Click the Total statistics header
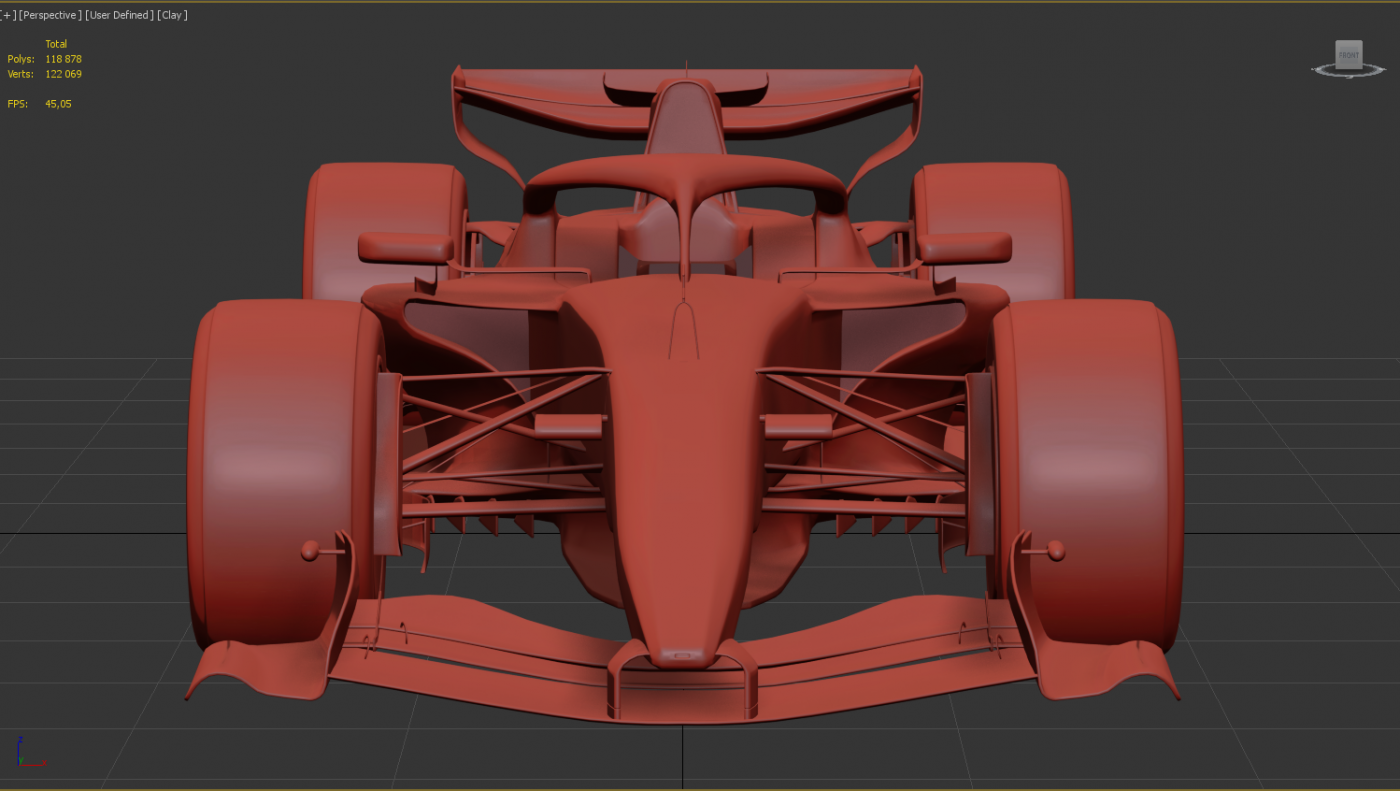The width and height of the screenshot is (1400, 791). [x=56, y=44]
